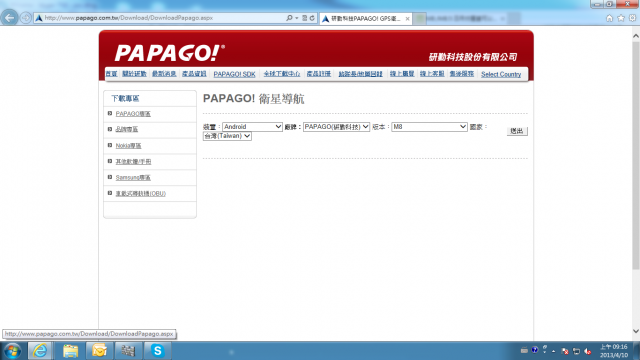
Task: Open the device dropdown showing Android
Action: (x=252, y=127)
